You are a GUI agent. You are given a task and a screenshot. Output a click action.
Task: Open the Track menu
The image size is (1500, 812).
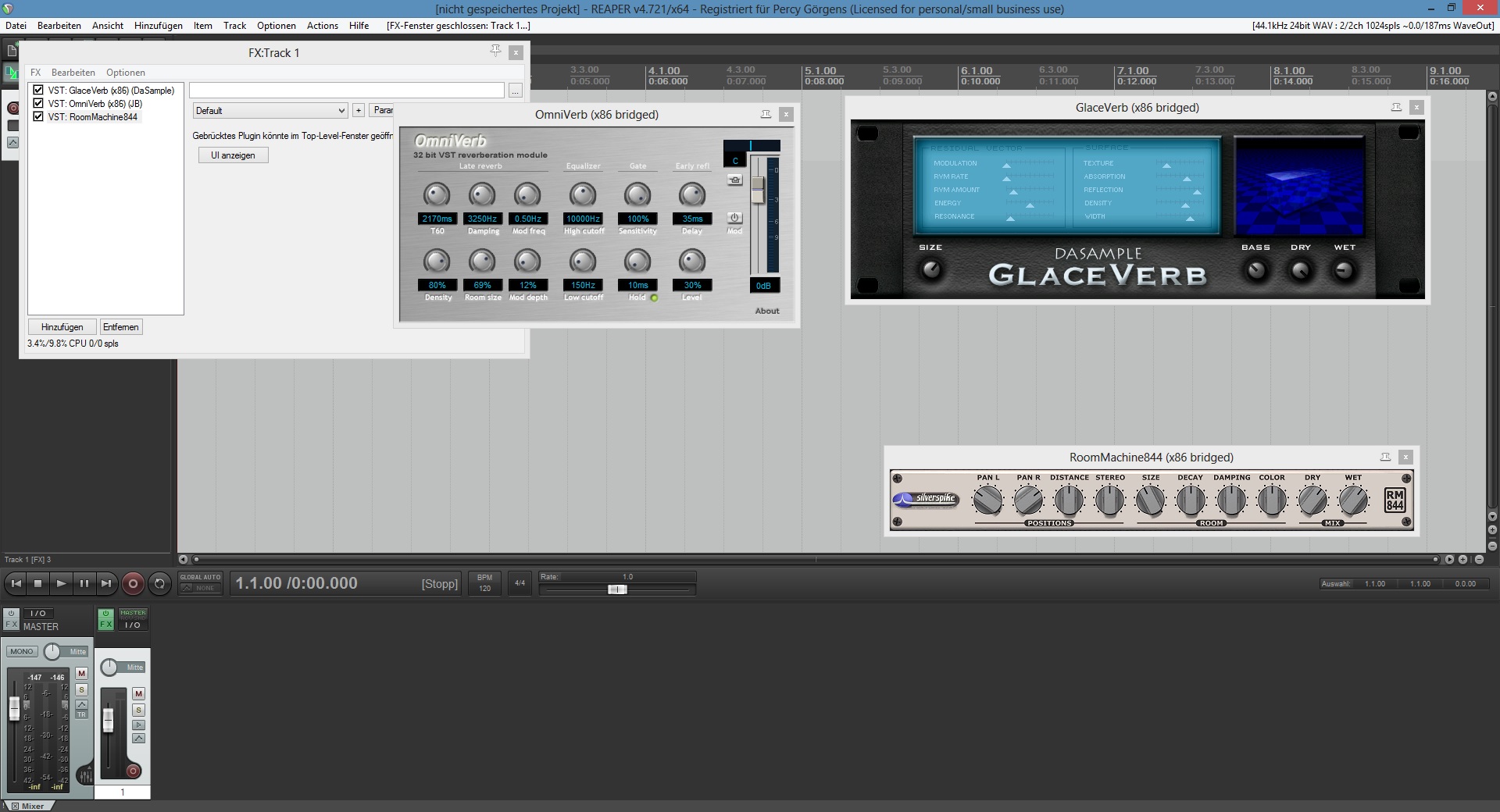(234, 25)
